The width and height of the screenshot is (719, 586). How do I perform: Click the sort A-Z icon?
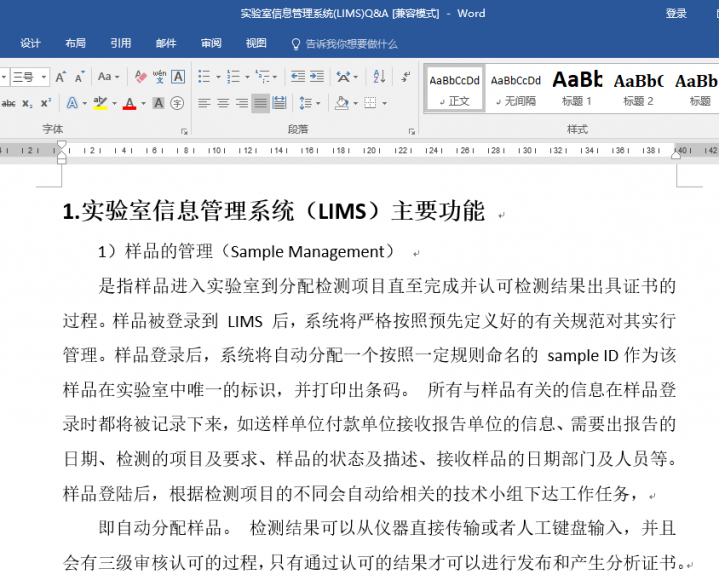tap(379, 77)
